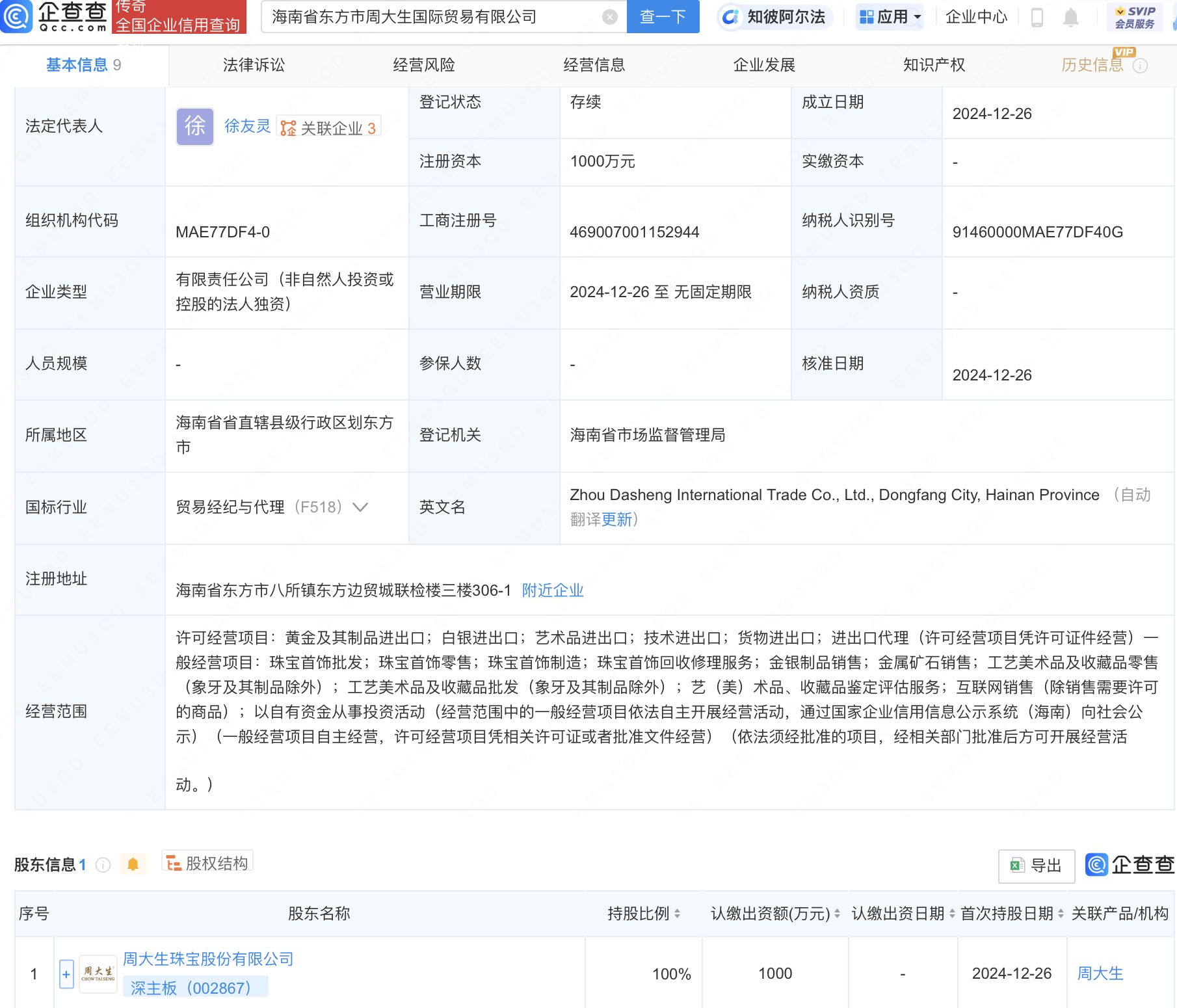This screenshot has height=1008, width=1177.
Task: Clear the search box with X icon
Action: tap(610, 17)
